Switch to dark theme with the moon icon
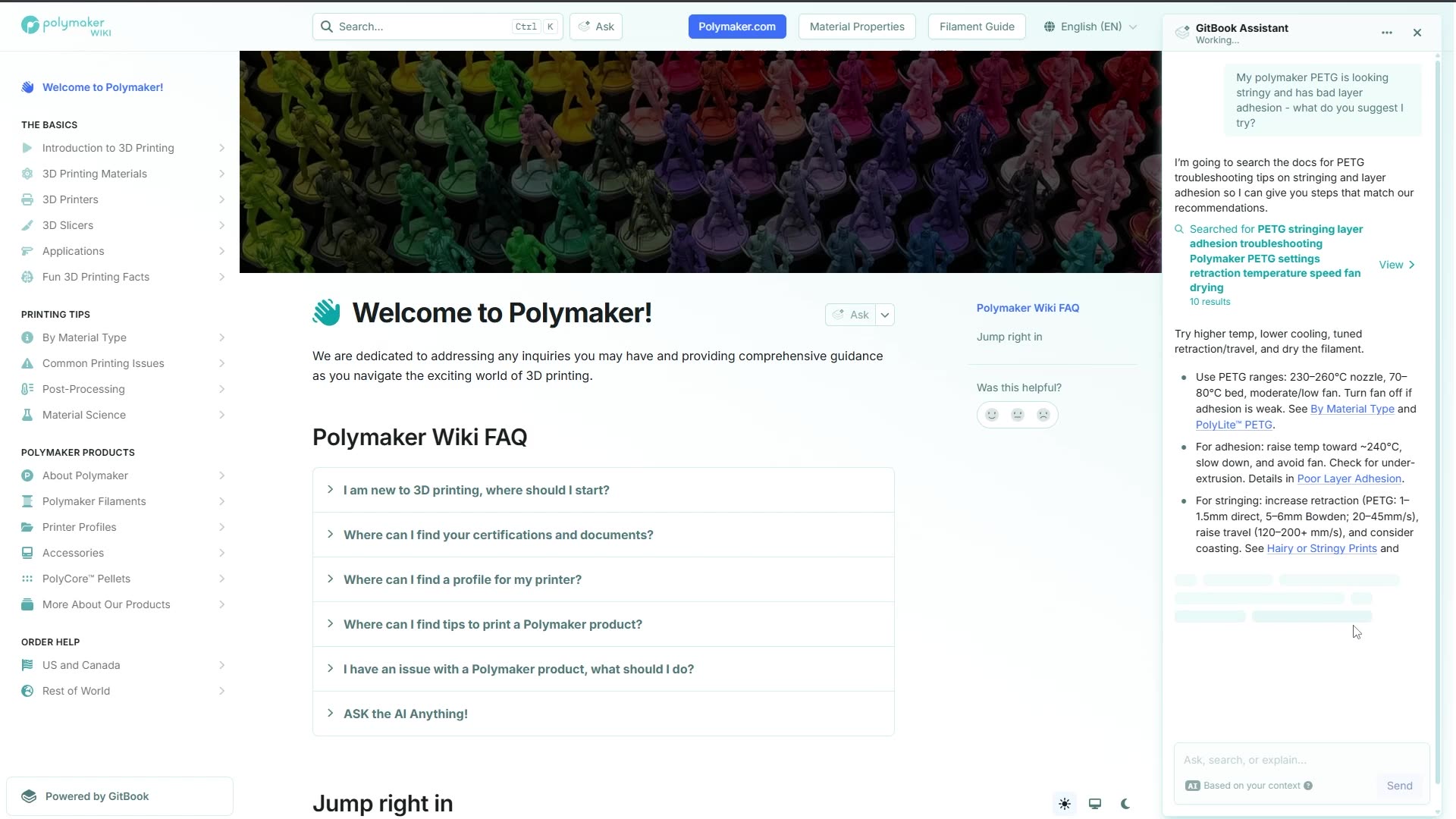The height and width of the screenshot is (819, 1456). pyautogui.click(x=1125, y=803)
